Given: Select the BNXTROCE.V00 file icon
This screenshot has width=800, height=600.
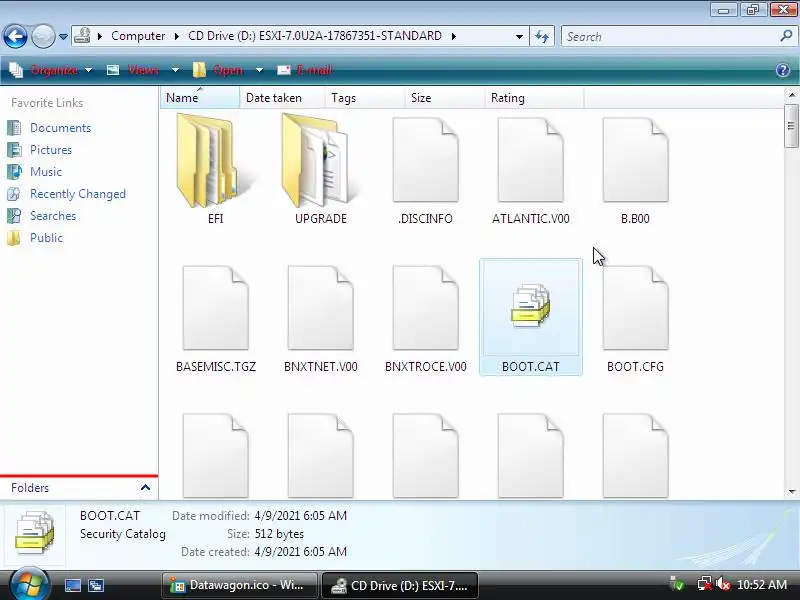Looking at the screenshot, I should pos(426,308).
